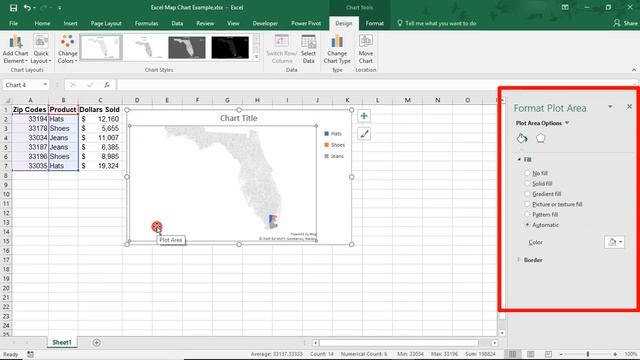Screen dimensions: 640x360
Task: Click the Ribbon Display Options icon
Action: tap(565, 7)
